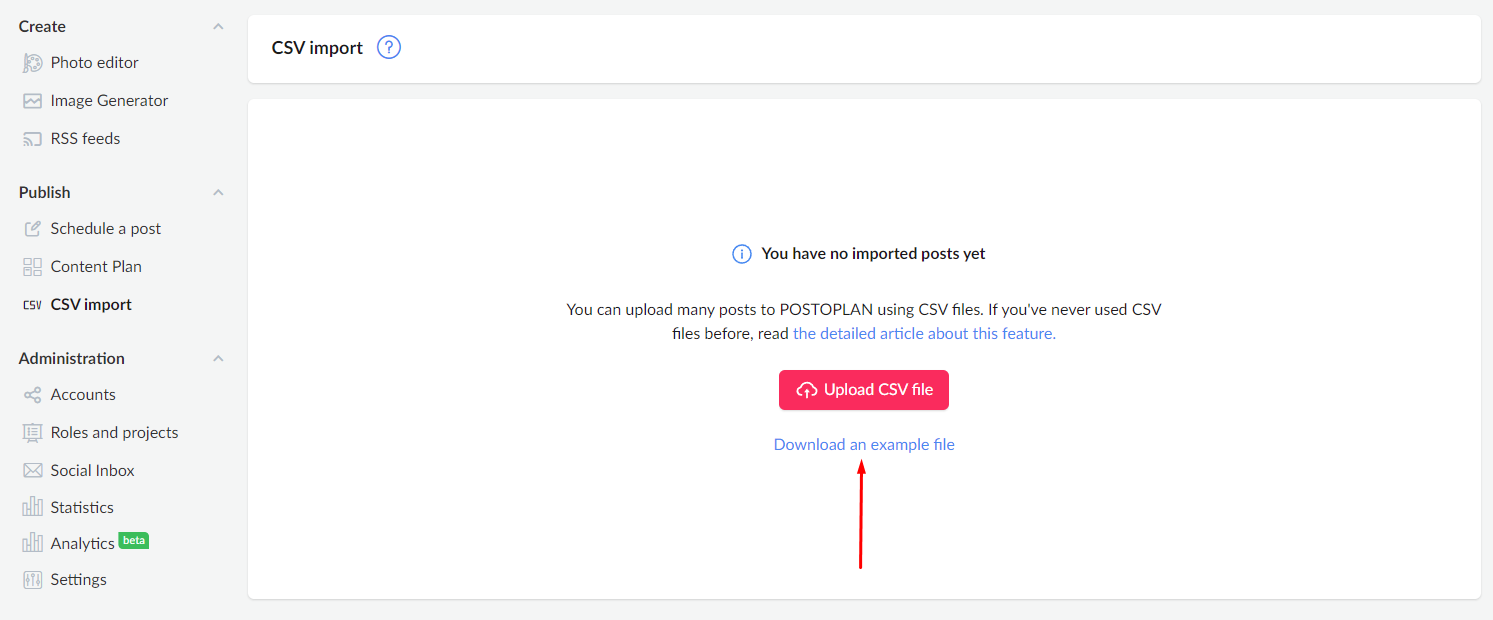
Task: Go to Roles and projects
Action: [114, 433]
